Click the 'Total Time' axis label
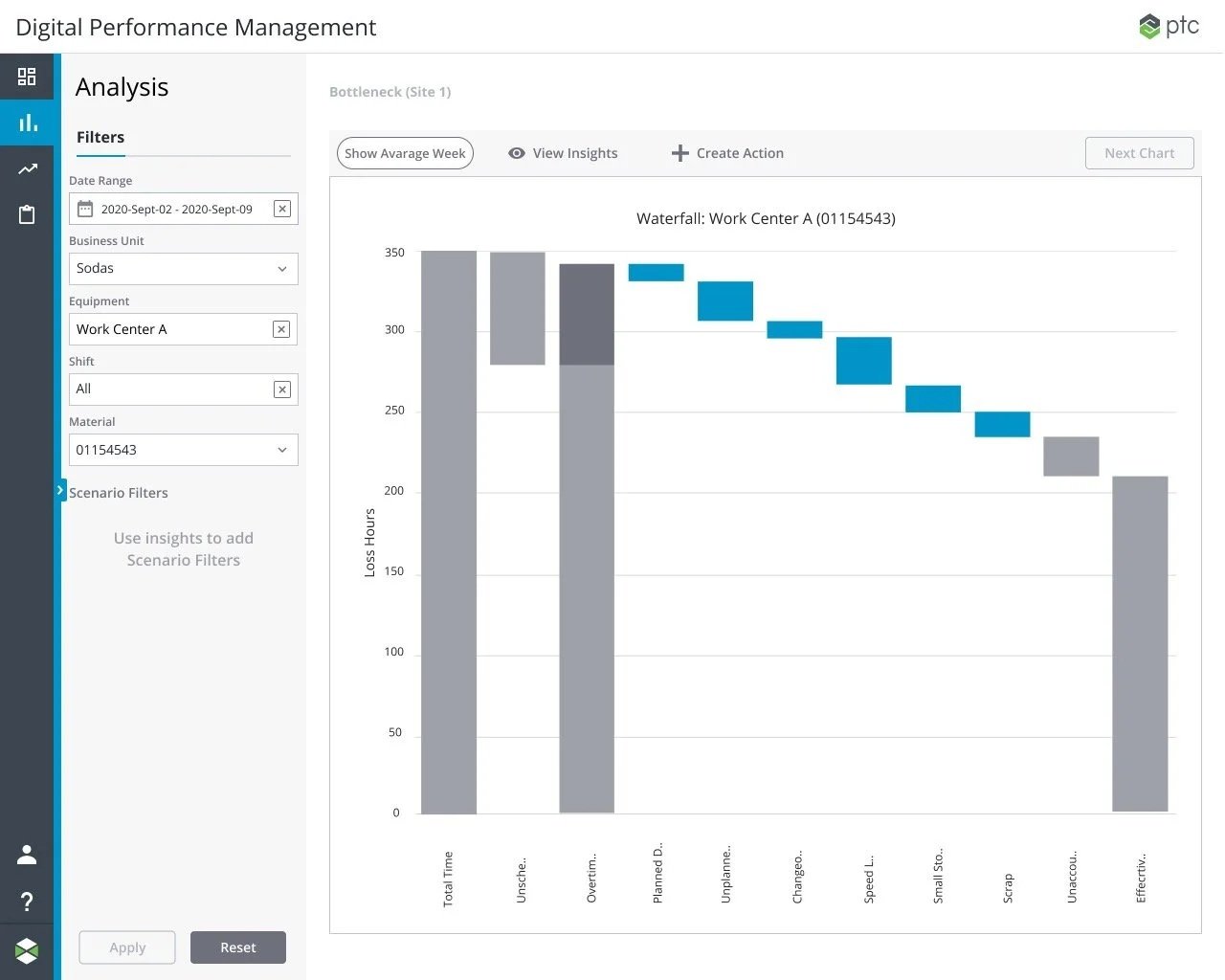 click(x=448, y=879)
